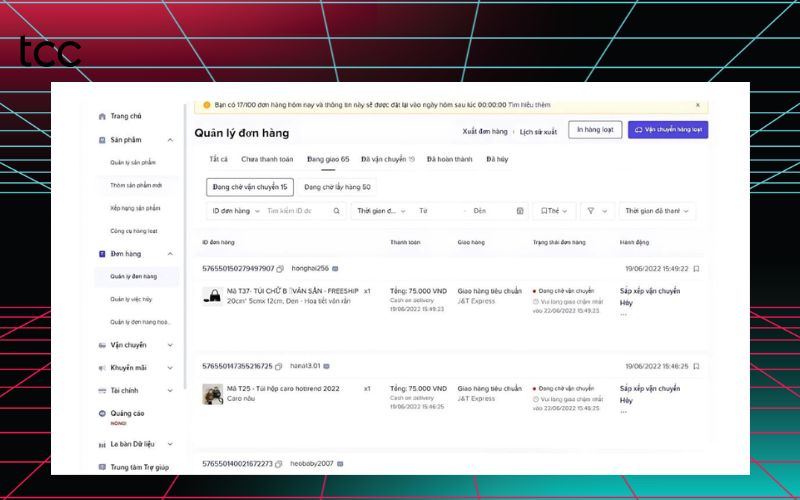The image size is (800, 500).
Task: Click the Vận chuyển truck icon
Action: tap(102, 345)
